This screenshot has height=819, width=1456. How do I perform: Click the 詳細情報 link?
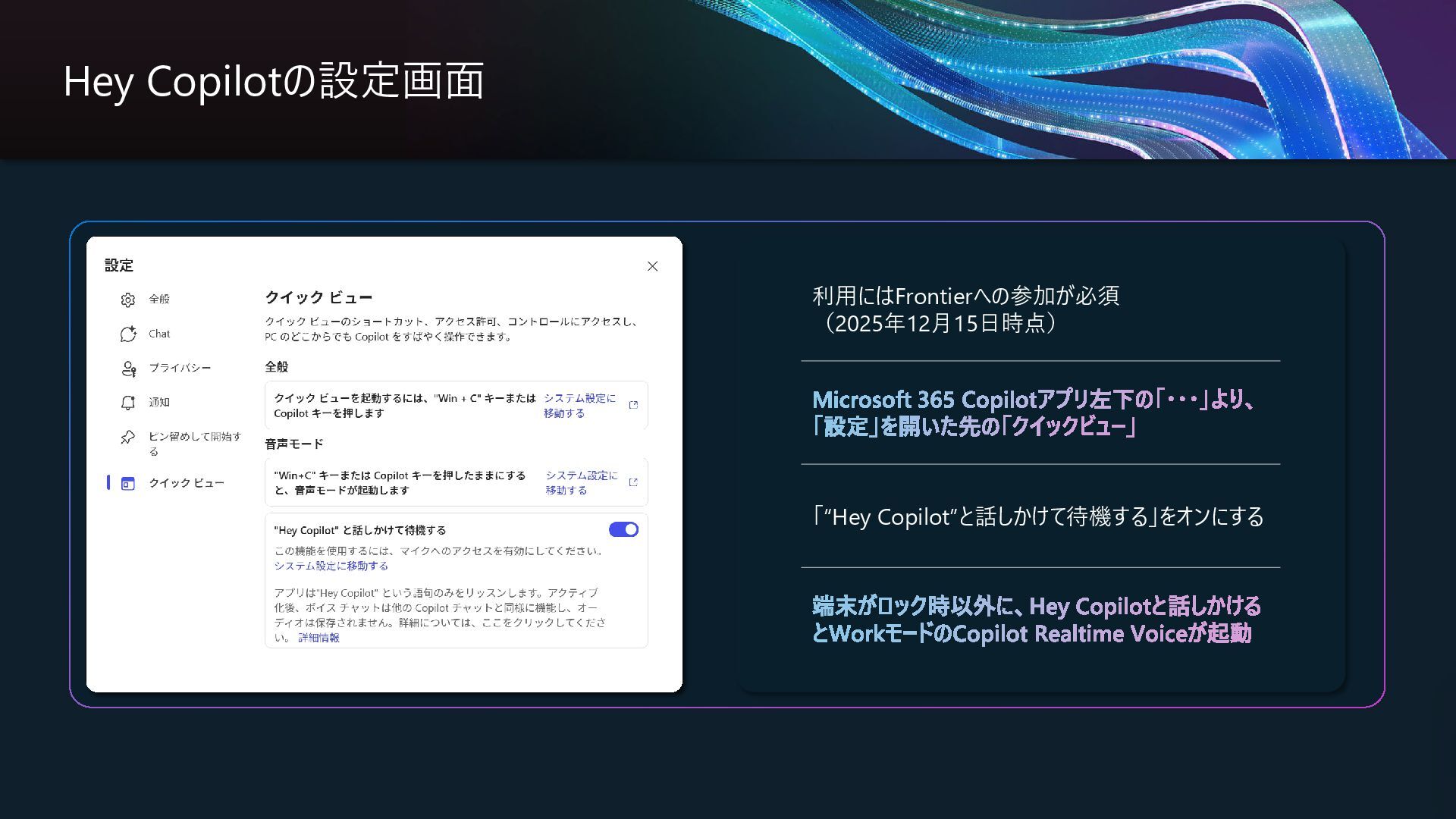318,638
